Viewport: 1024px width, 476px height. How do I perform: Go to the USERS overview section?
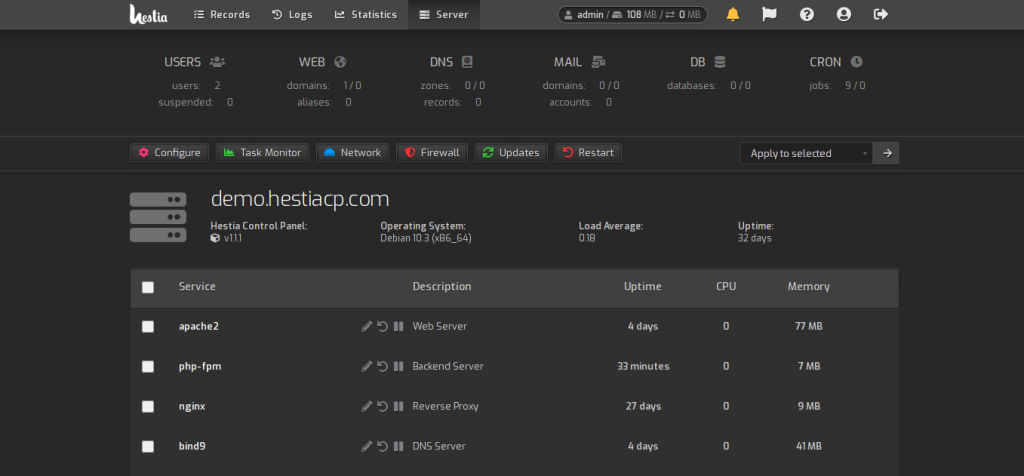[195, 62]
